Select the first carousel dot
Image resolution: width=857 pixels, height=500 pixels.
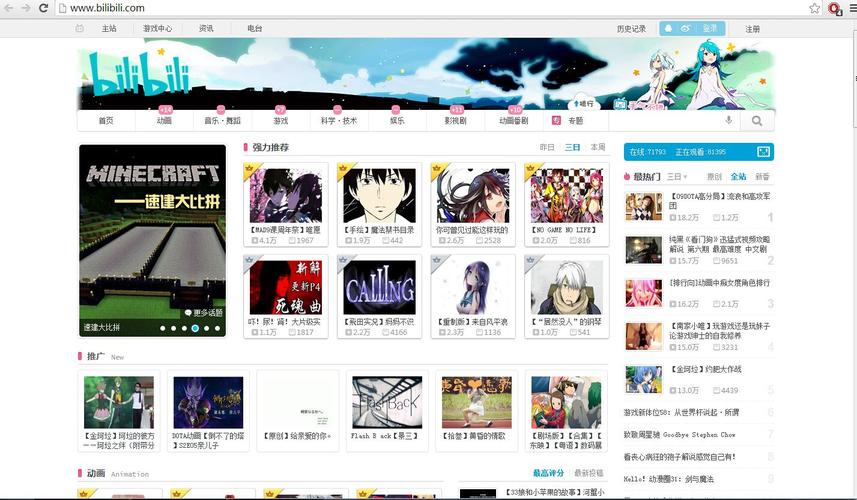(x=162, y=328)
